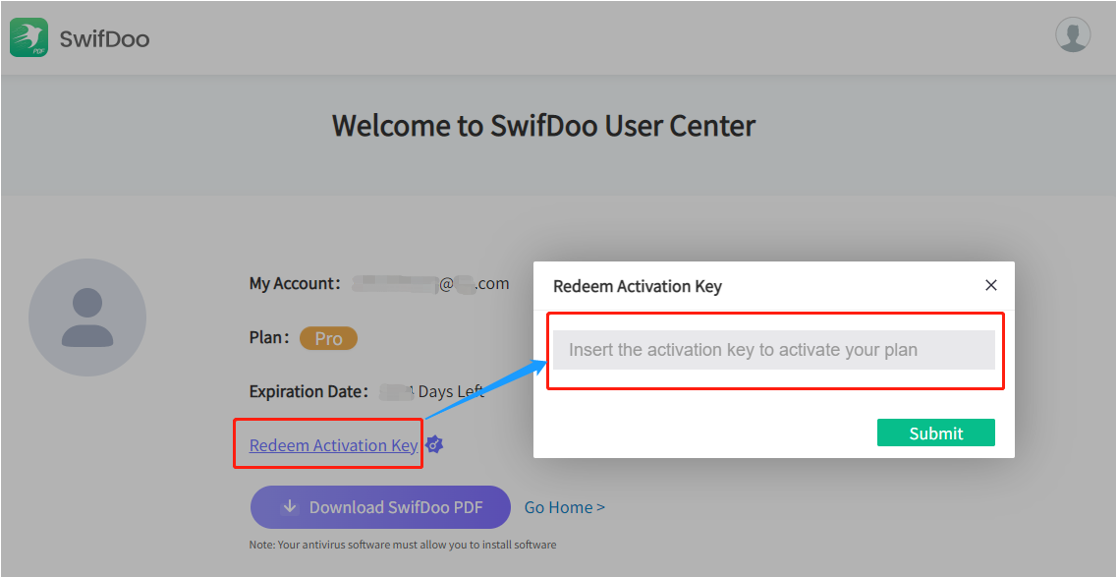Click the download arrow icon in purple button
1116x577 pixels.
(289, 507)
